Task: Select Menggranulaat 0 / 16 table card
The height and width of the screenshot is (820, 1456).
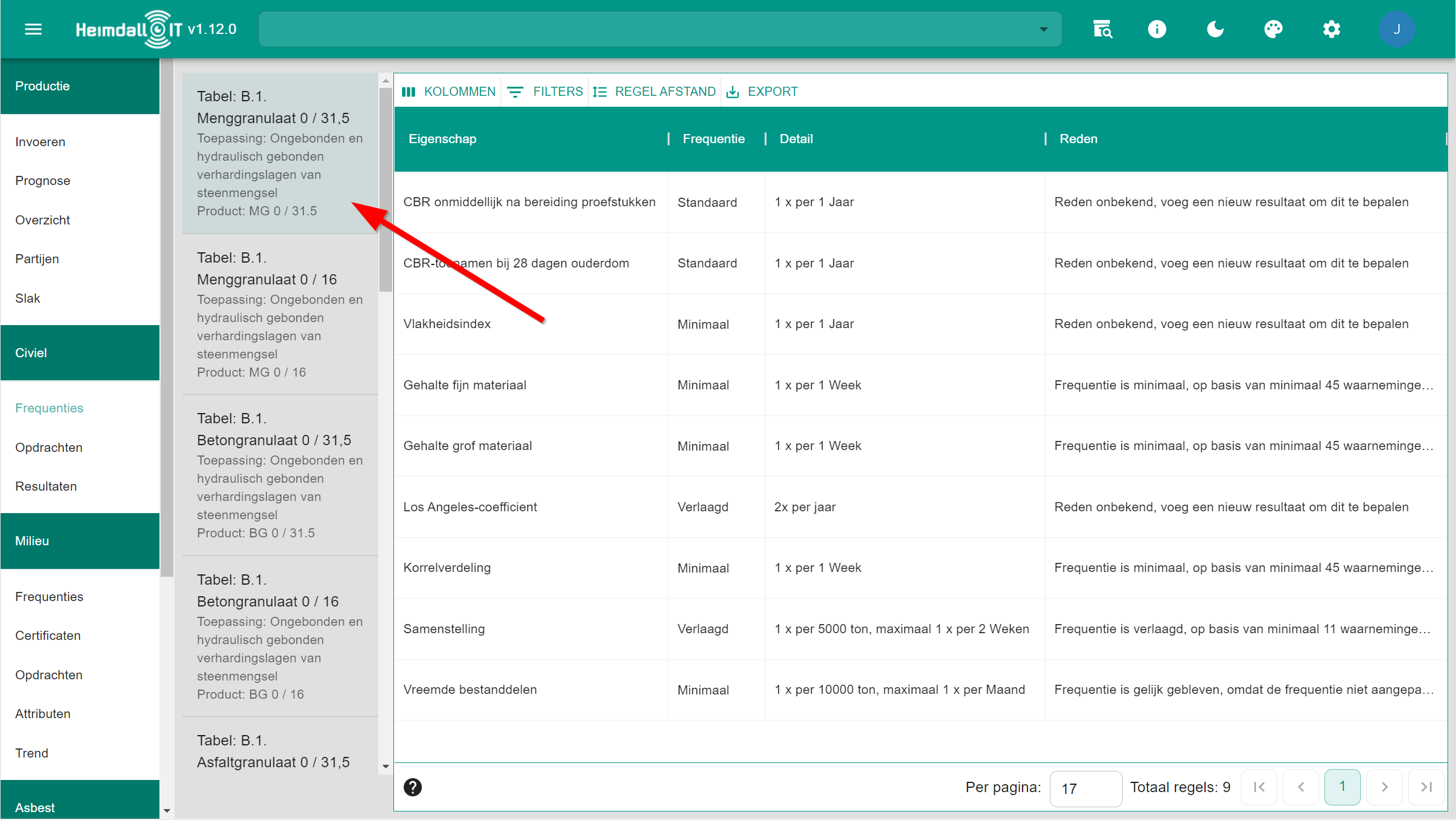Action: coord(280,315)
